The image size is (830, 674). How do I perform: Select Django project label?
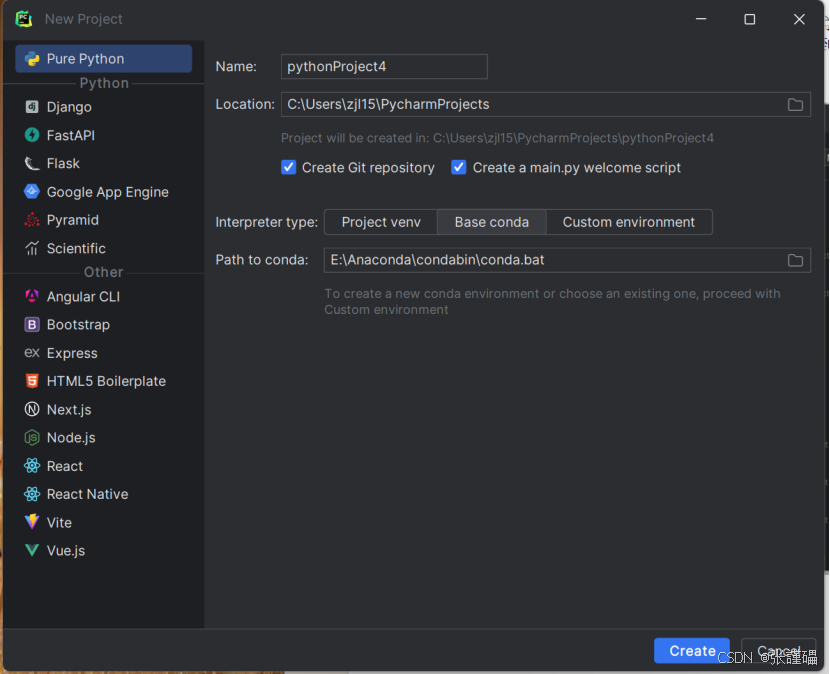click(x=69, y=107)
